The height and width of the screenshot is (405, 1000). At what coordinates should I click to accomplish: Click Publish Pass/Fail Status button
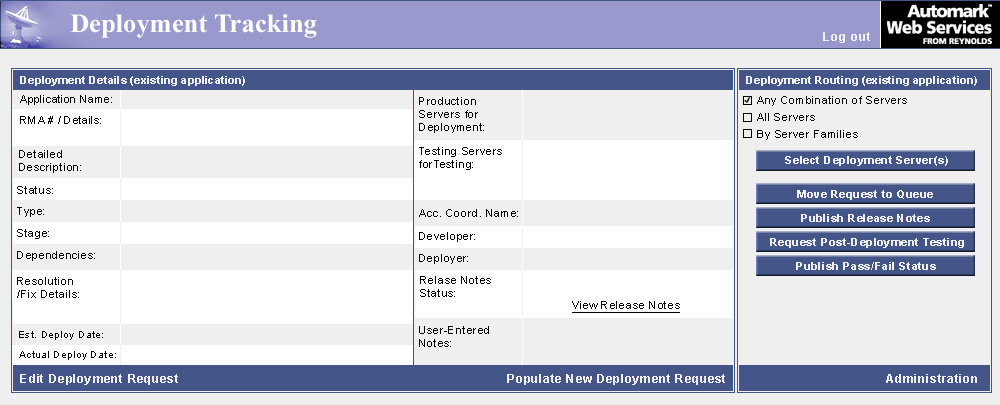[x=865, y=266]
